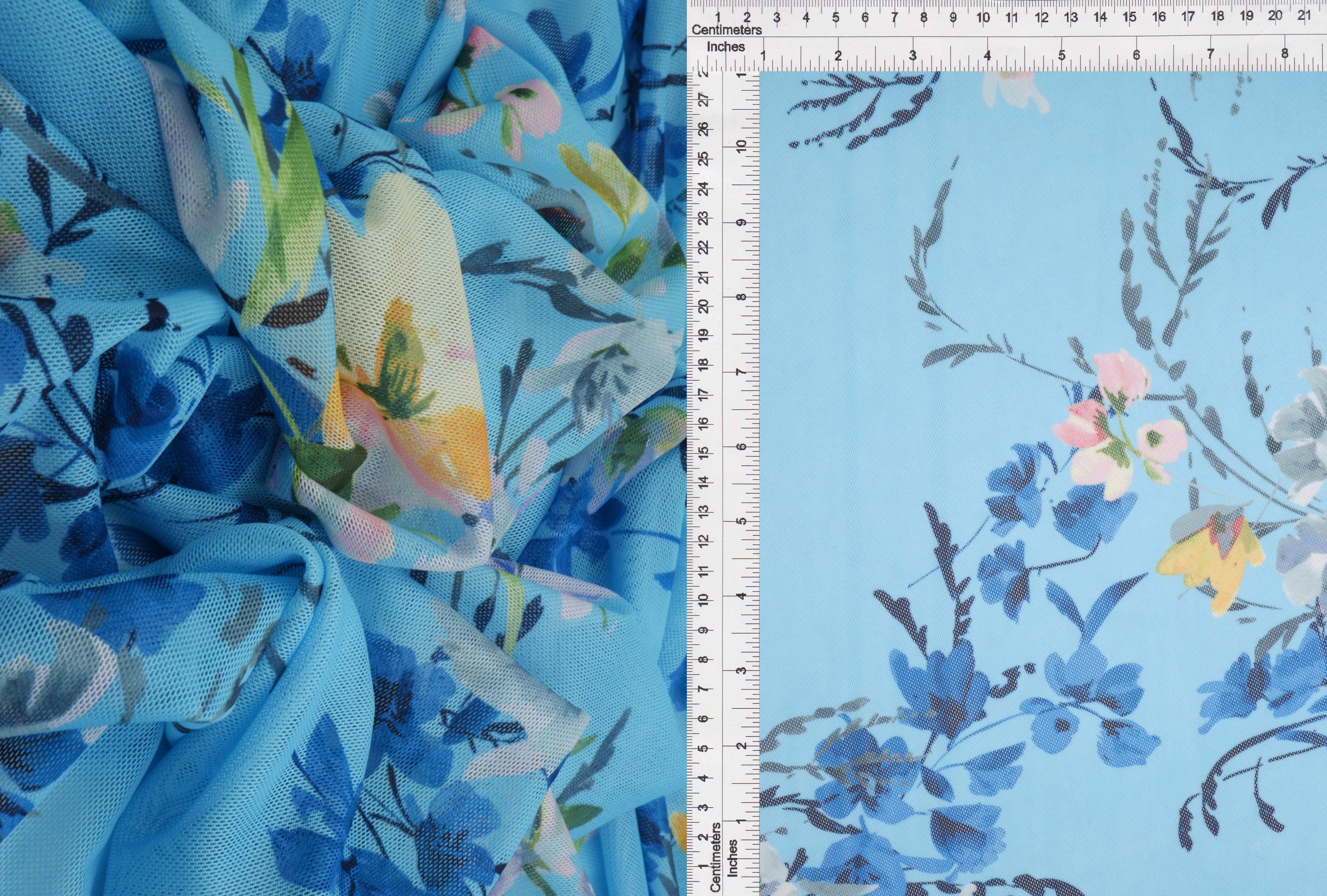This screenshot has width=1327, height=896.
Task: Click the 2 mark on the top inch ruler
Action: [838, 56]
